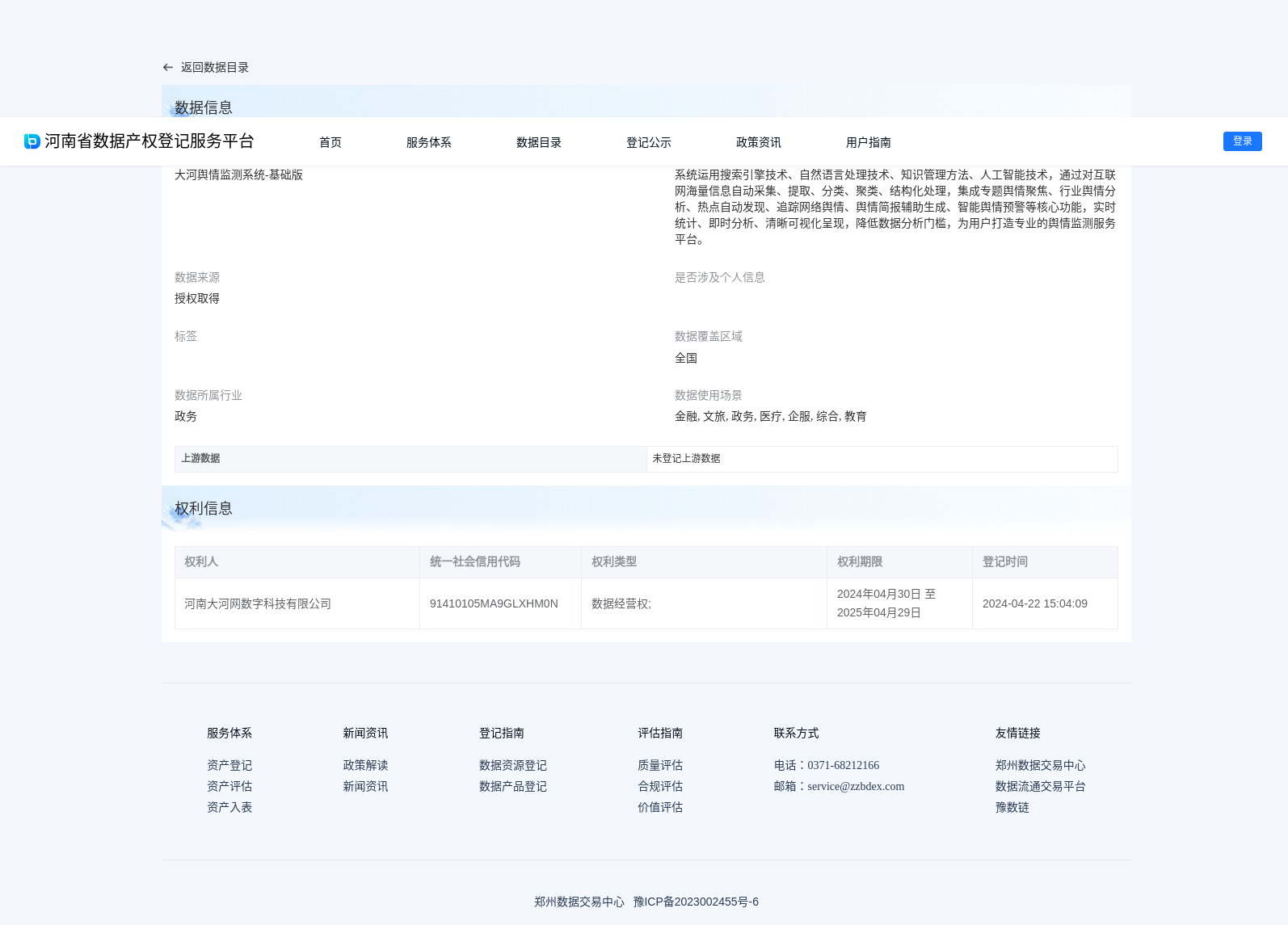Click the 是否涉及个人信息 label
Viewport: 1288px width, 925px height.
coord(720,277)
